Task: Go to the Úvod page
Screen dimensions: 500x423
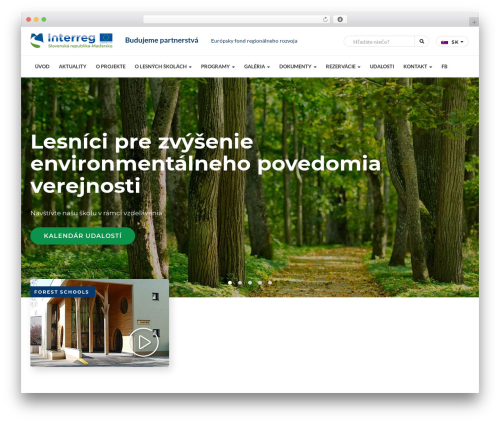Action: coord(42,67)
